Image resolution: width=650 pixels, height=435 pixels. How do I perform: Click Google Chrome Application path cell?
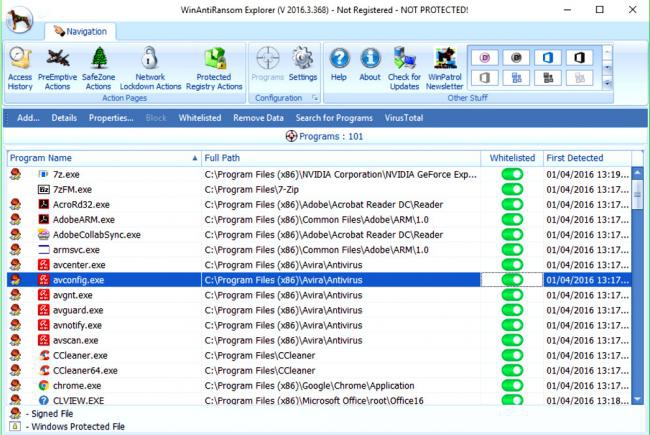pos(309,386)
